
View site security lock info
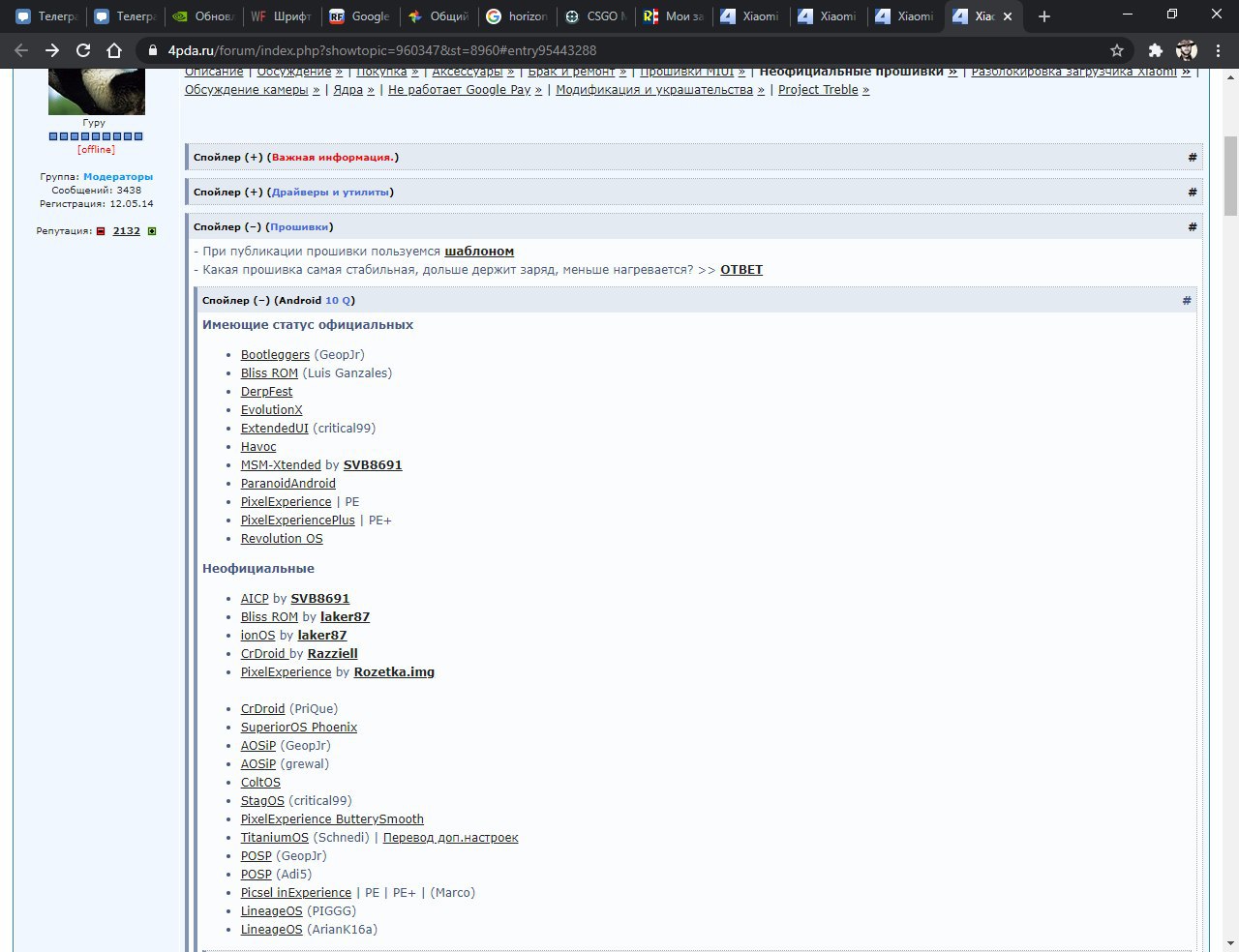click(x=152, y=50)
